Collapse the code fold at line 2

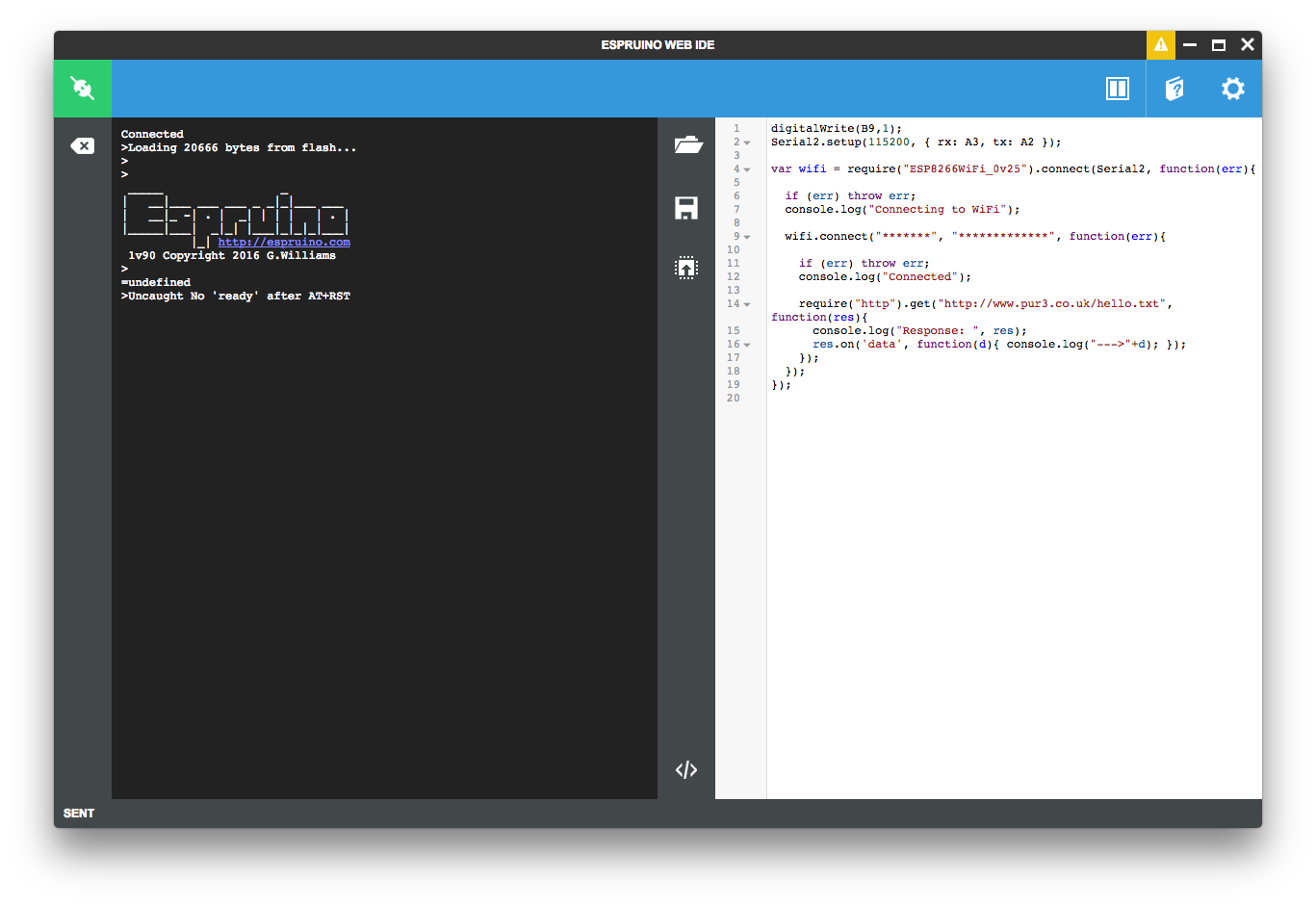click(747, 142)
